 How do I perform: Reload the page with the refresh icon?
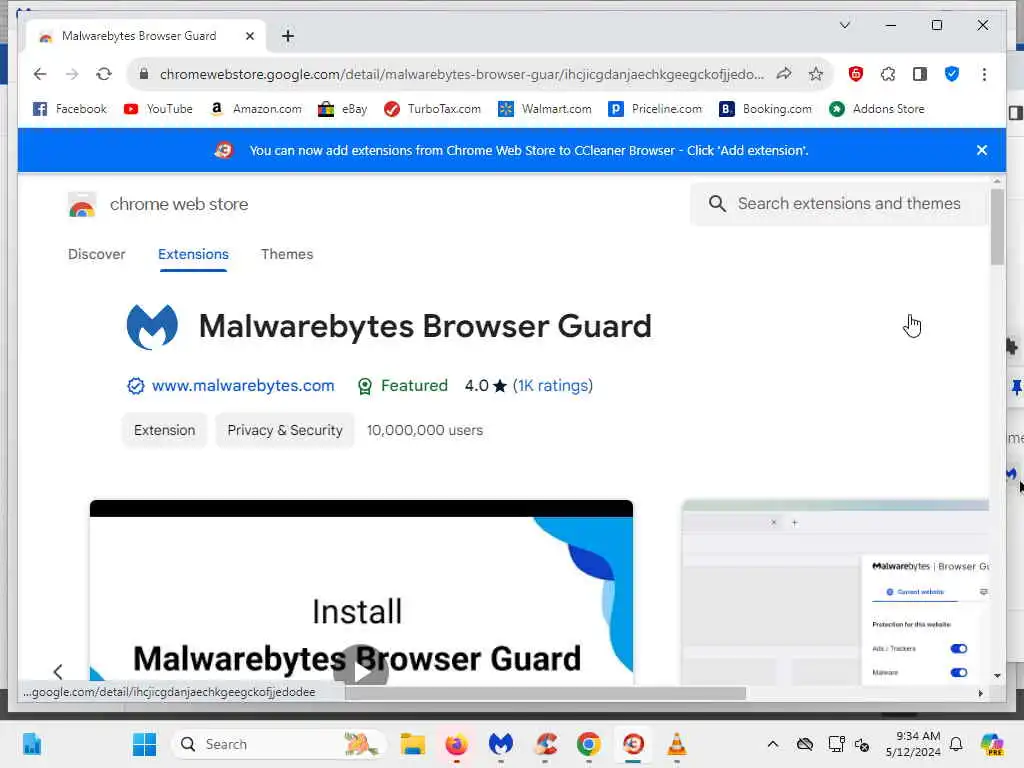coord(104,74)
